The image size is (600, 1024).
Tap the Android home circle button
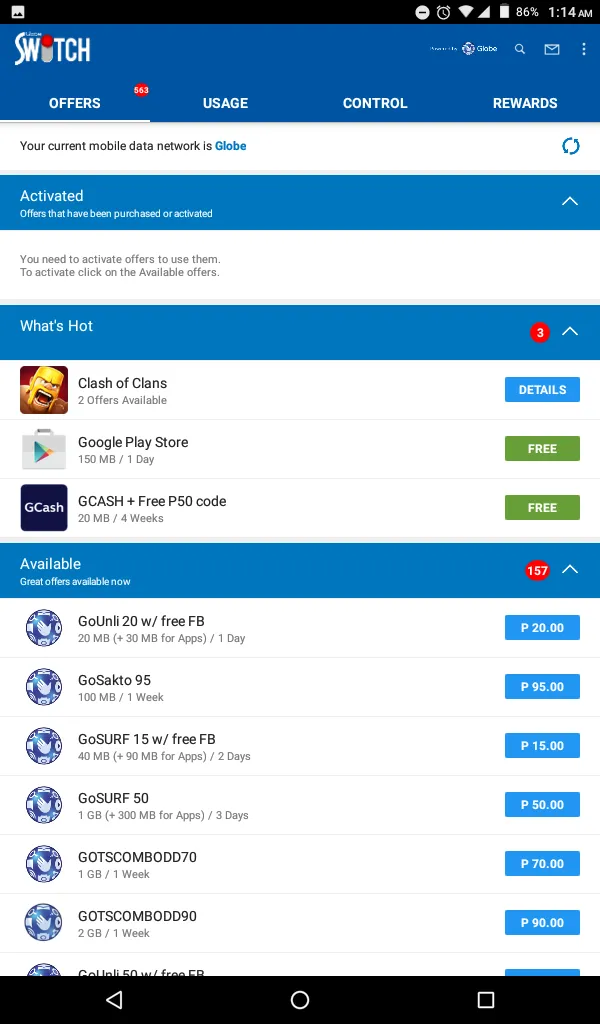click(300, 999)
